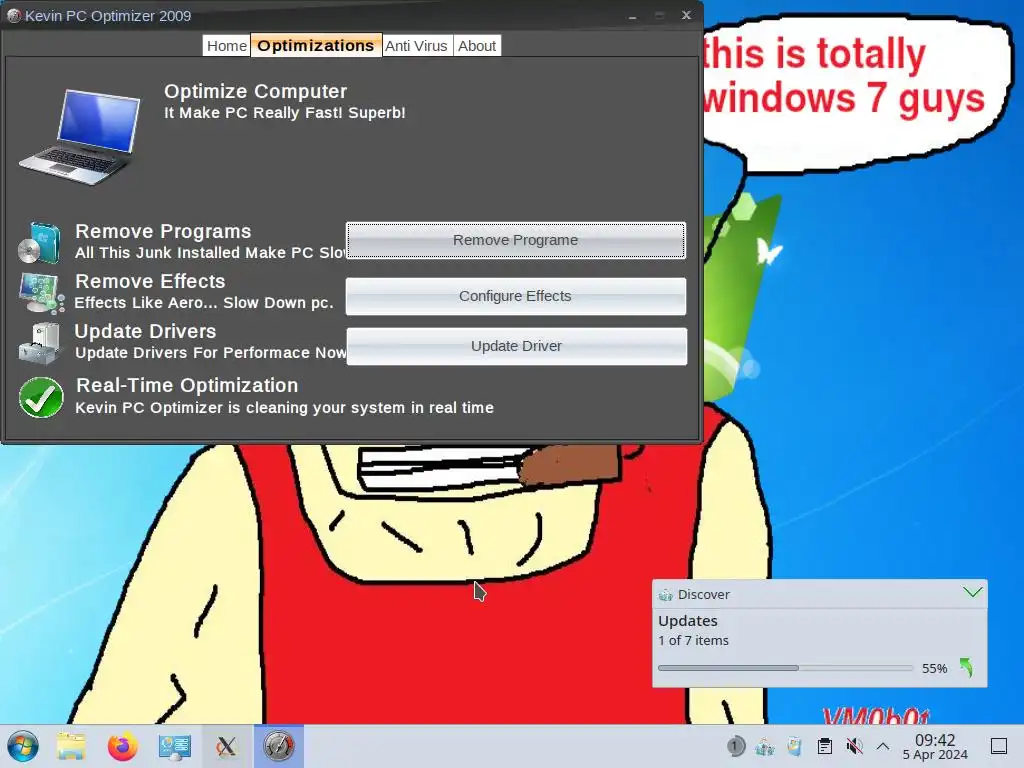Open the Start menu orb
Viewport: 1024px width, 768px height.
23,746
